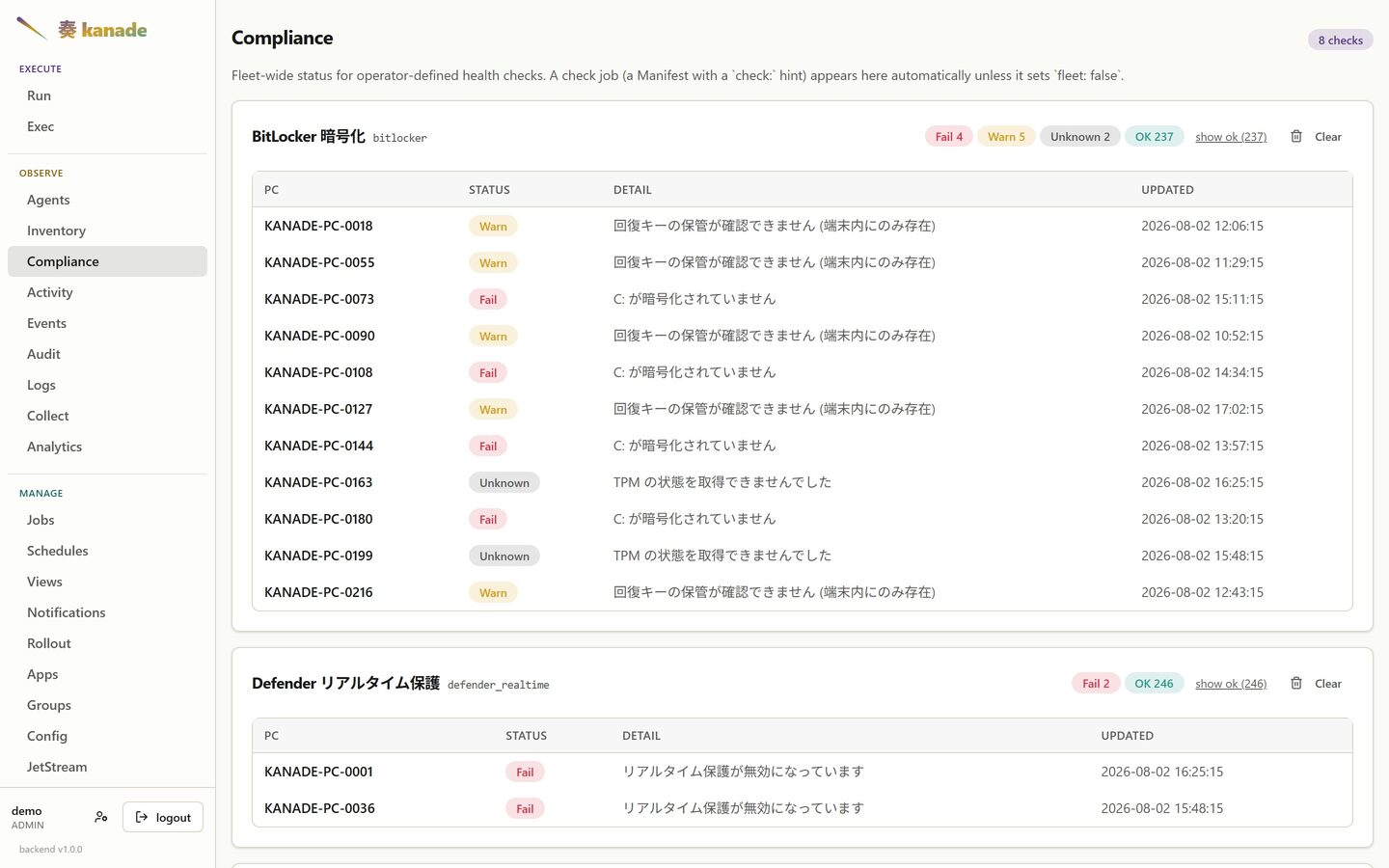
Task: Go to Rollout page
Action: pyautogui.click(x=107, y=643)
